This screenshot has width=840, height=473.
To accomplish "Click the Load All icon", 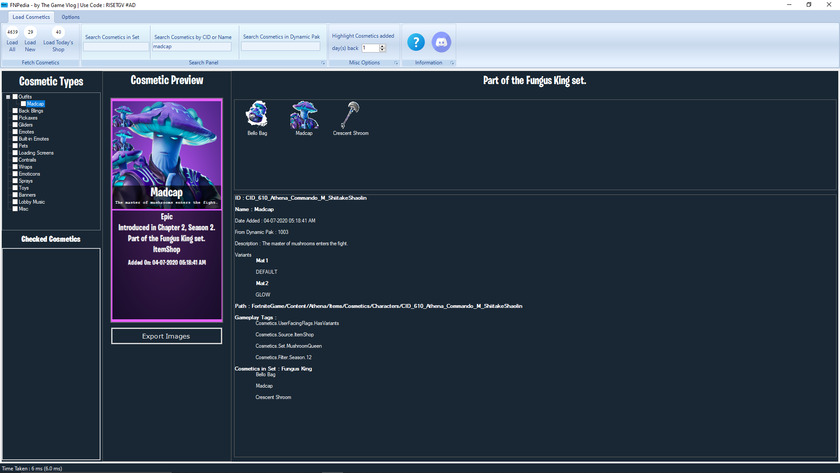I will [13, 33].
